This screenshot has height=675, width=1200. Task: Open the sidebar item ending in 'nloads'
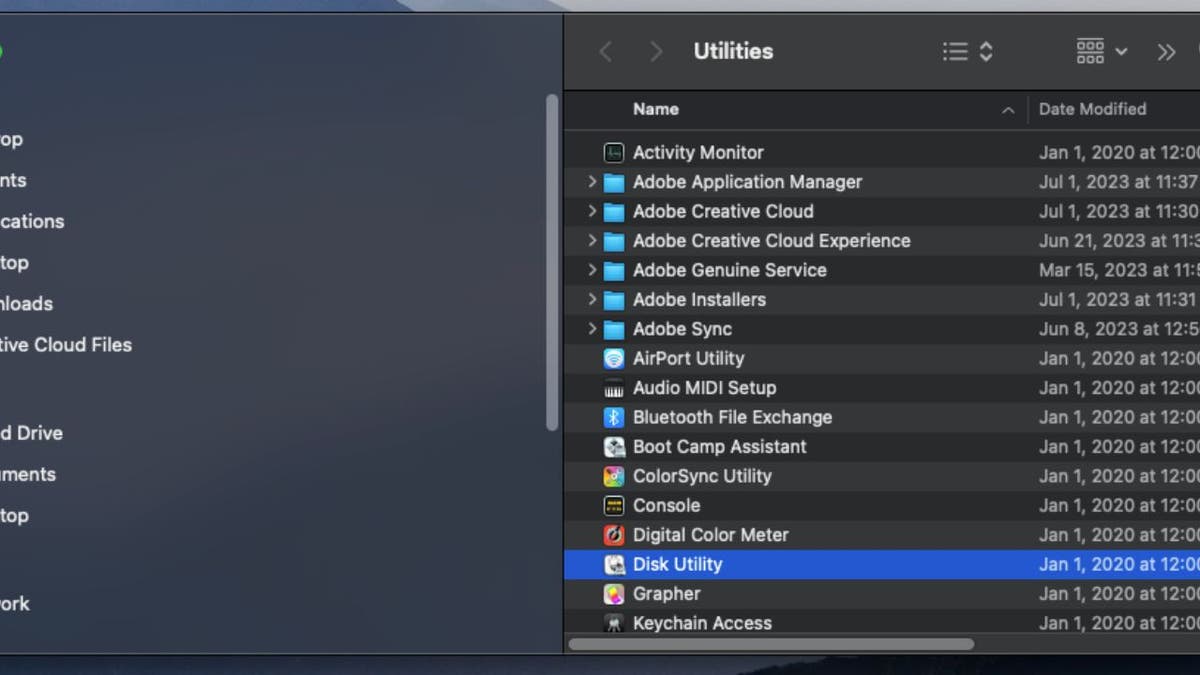(x=26, y=304)
